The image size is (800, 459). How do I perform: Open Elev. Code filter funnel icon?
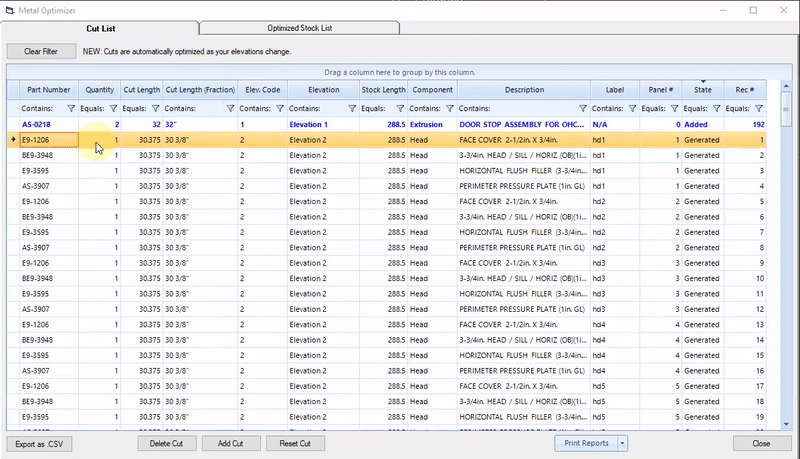click(280, 108)
